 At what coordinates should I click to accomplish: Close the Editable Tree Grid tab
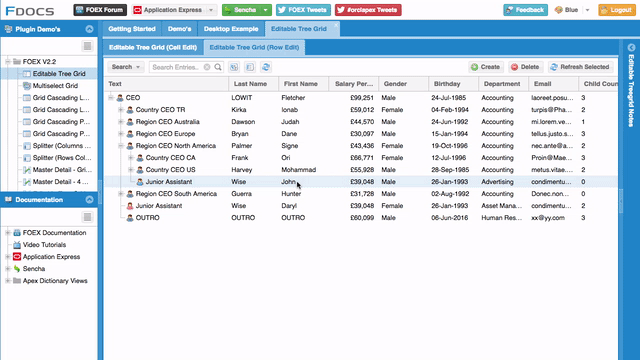[x=336, y=25]
